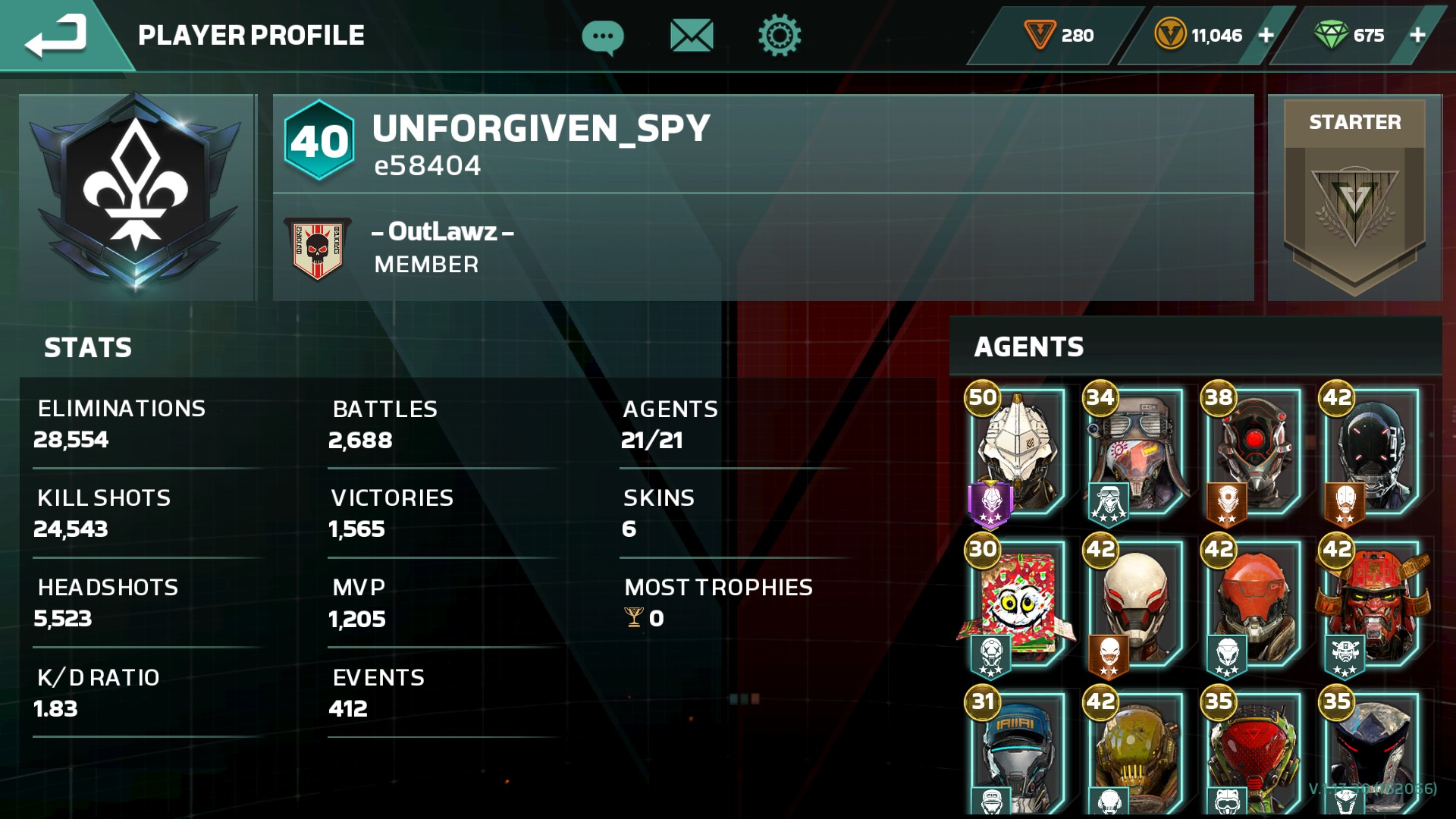1456x819 pixels.
Task: Tap the Most Trophies trophy stat
Action: click(718, 603)
